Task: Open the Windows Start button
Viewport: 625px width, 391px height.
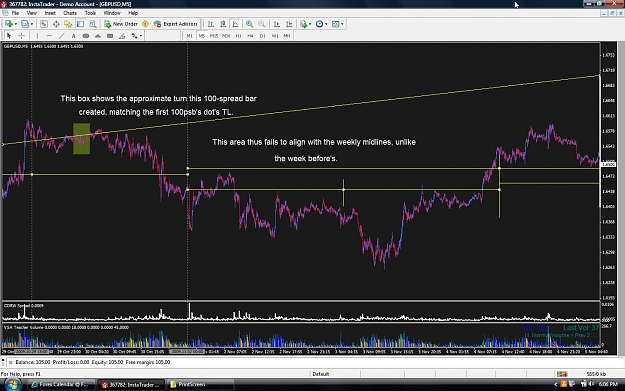Action: (12, 385)
